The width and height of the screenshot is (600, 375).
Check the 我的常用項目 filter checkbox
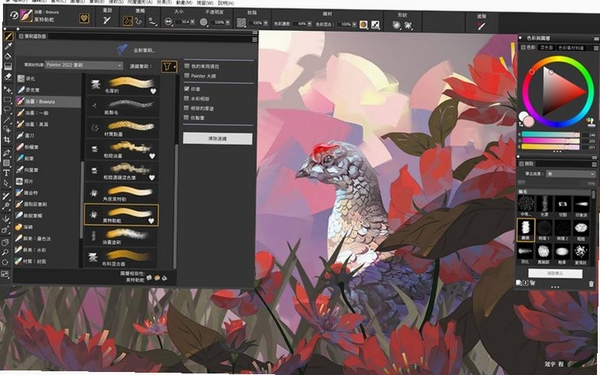187,66
